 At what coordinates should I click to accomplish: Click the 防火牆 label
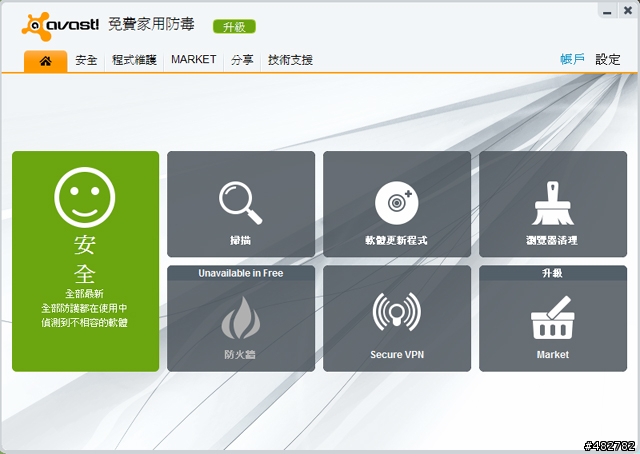pyautogui.click(x=240, y=354)
